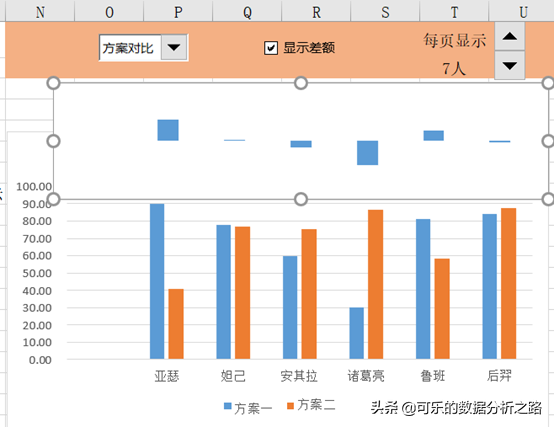Select column S header
554x427 pixels.
click(385, 12)
